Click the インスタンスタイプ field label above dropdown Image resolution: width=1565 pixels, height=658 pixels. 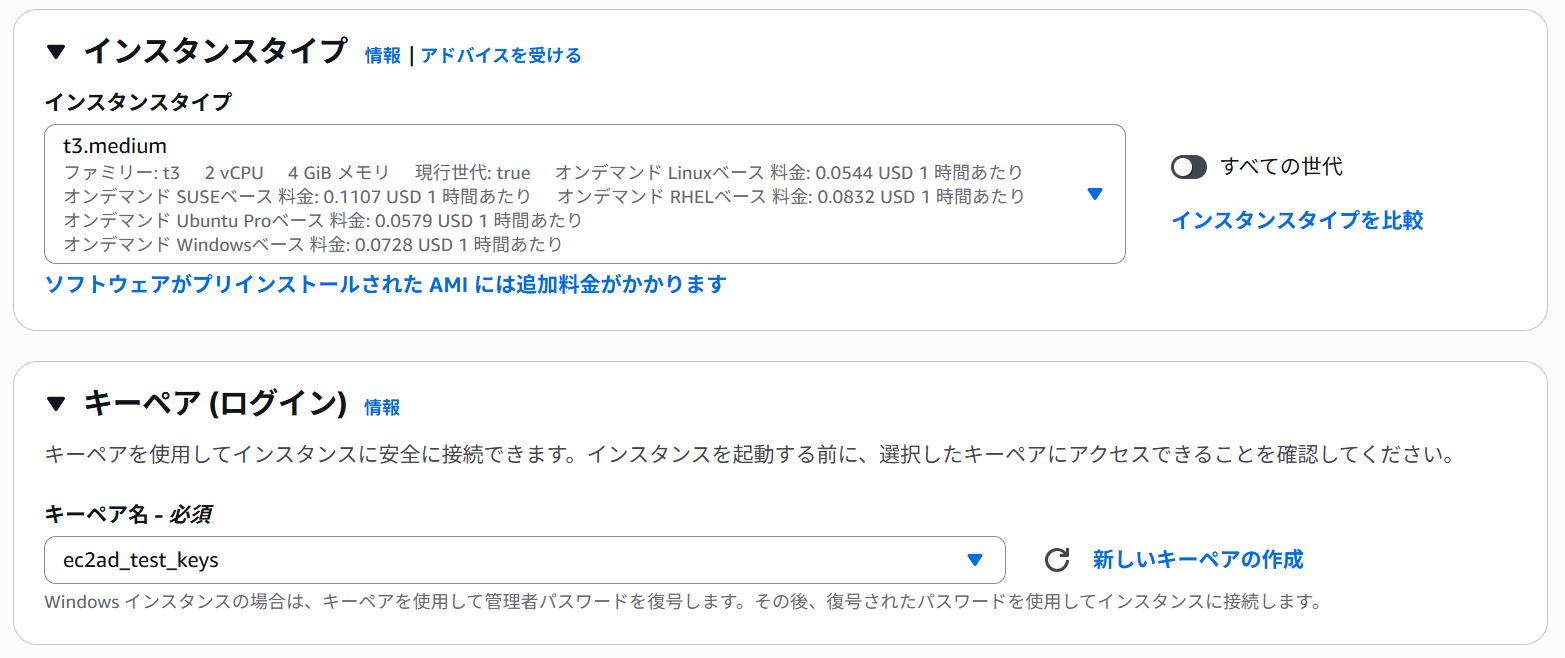138,101
